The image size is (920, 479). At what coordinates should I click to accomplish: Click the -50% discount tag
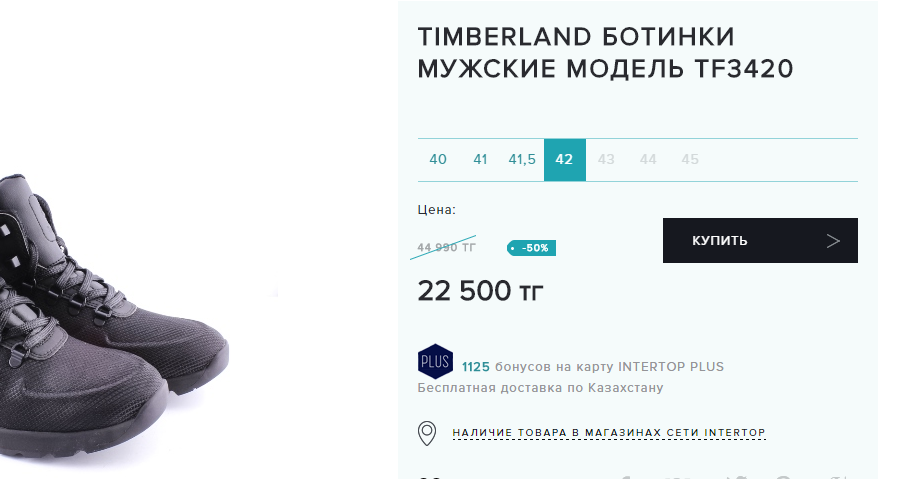pos(531,248)
